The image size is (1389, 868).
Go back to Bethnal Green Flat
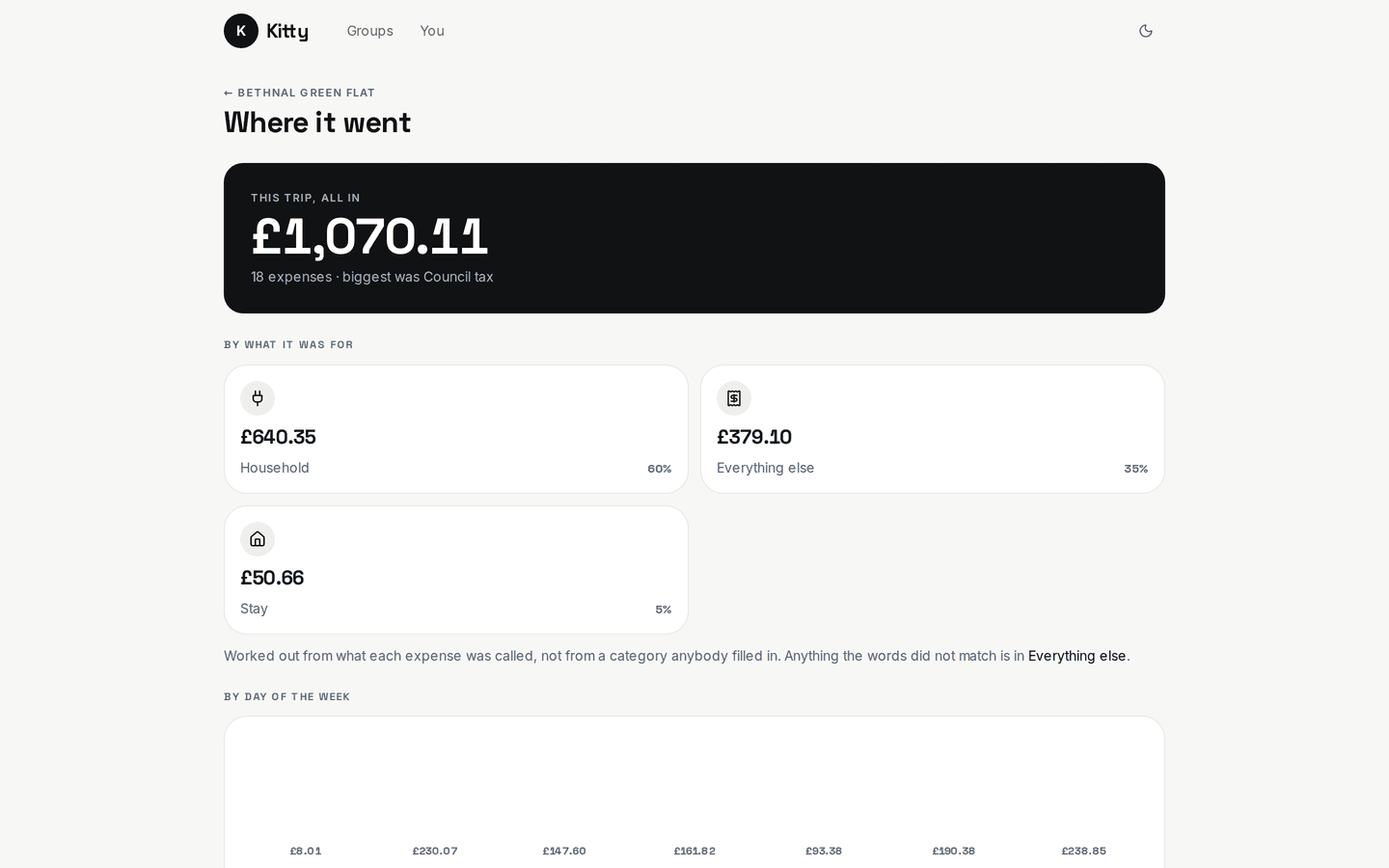coord(299,93)
